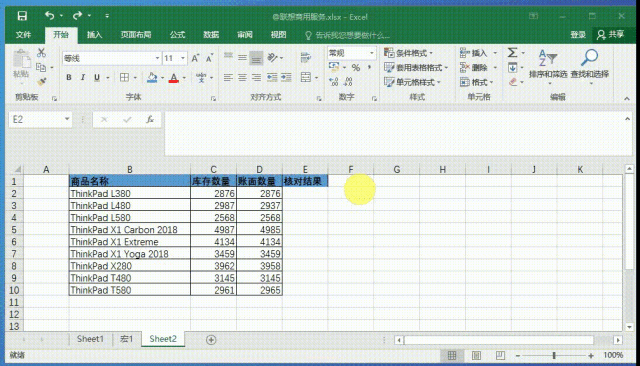Toggle Wrap Text icon
The image size is (640, 366).
pyautogui.click(x=306, y=58)
